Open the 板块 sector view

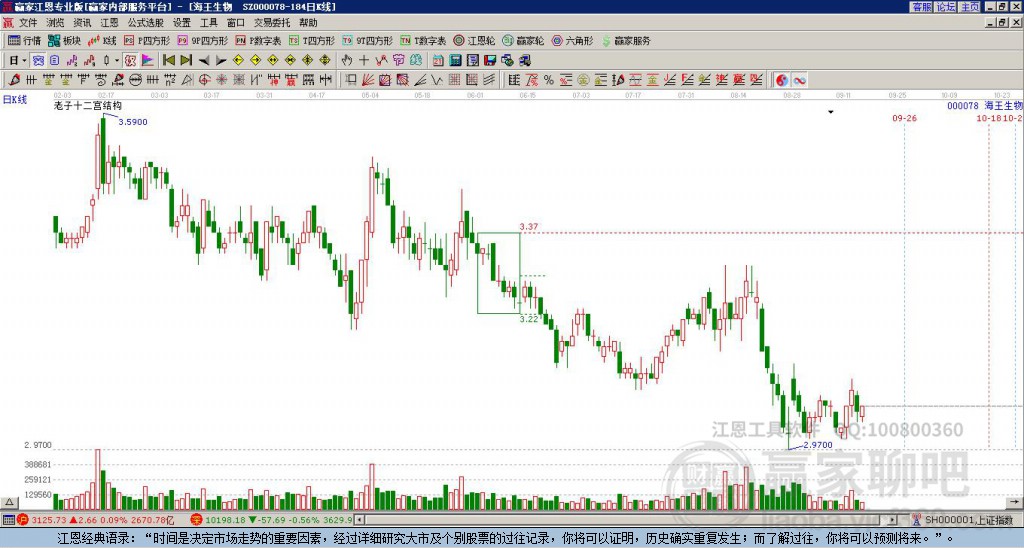(65, 40)
